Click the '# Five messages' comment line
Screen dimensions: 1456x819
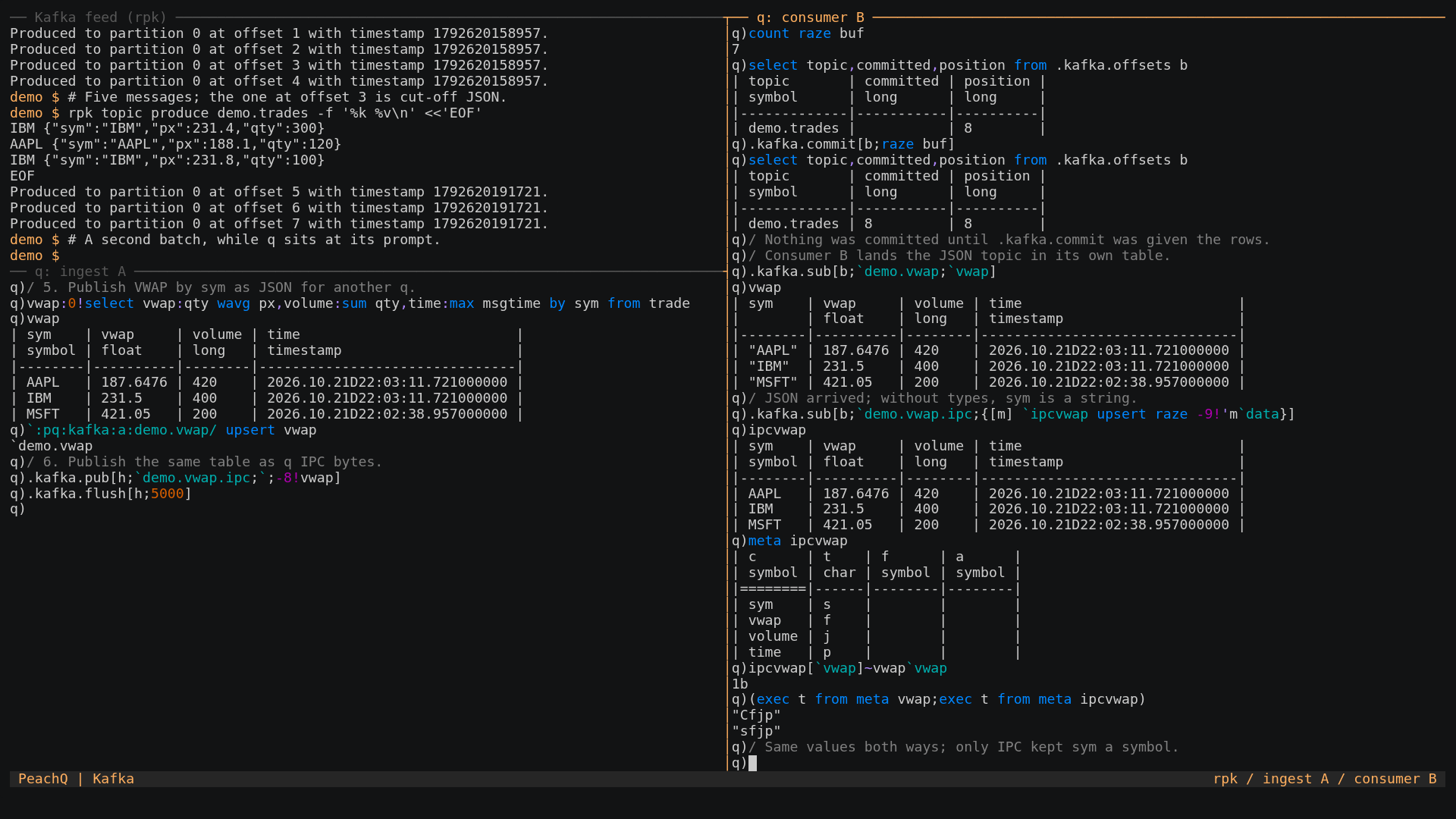258,97
